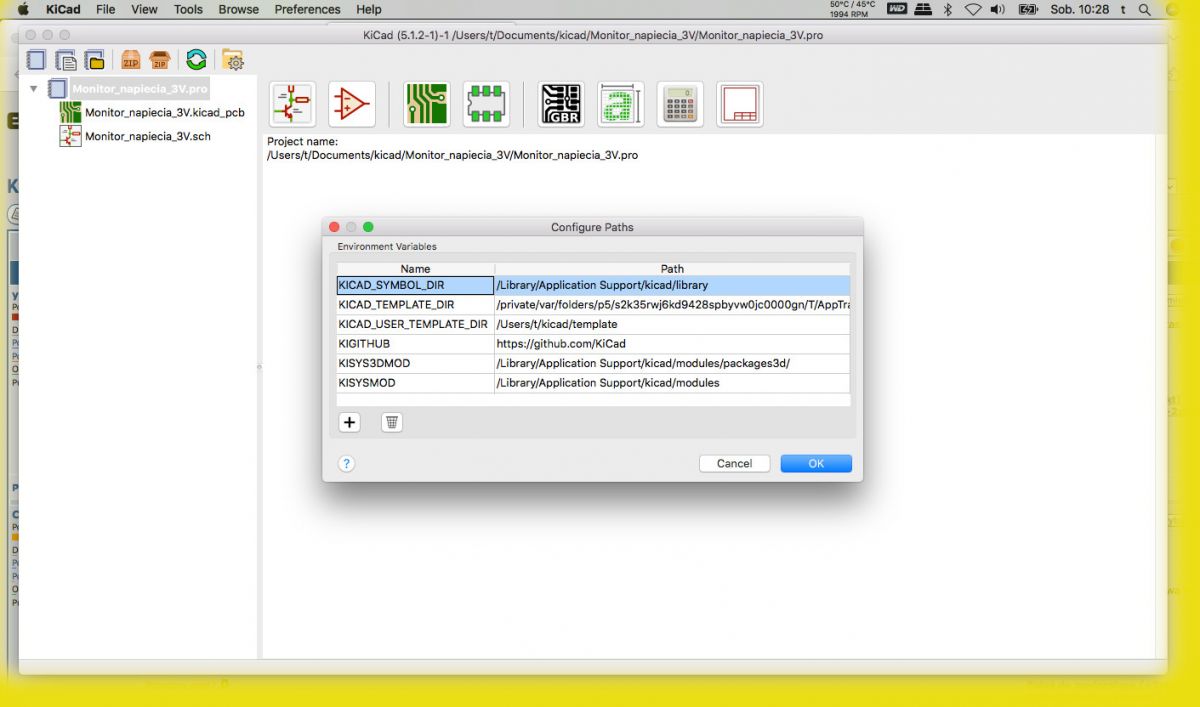The image size is (1200, 707).
Task: Open the Apple menu
Action: 23,9
